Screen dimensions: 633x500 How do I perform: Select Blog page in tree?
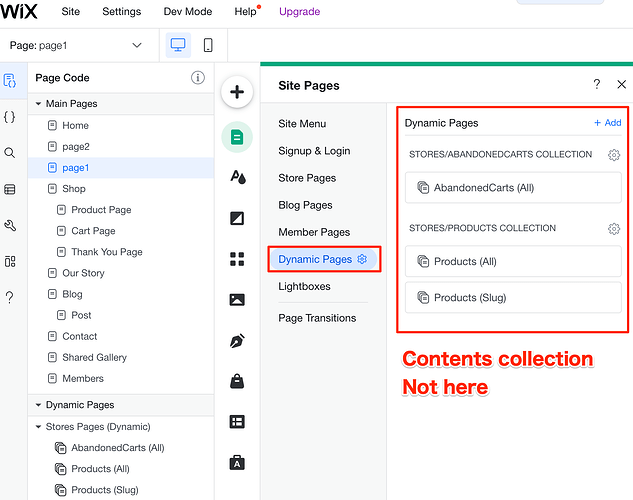tap(121, 294)
